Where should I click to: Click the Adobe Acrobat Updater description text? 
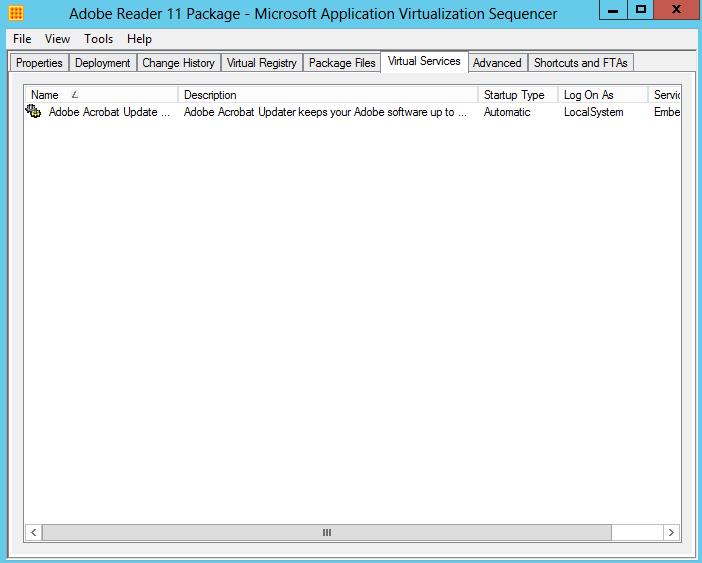325,112
